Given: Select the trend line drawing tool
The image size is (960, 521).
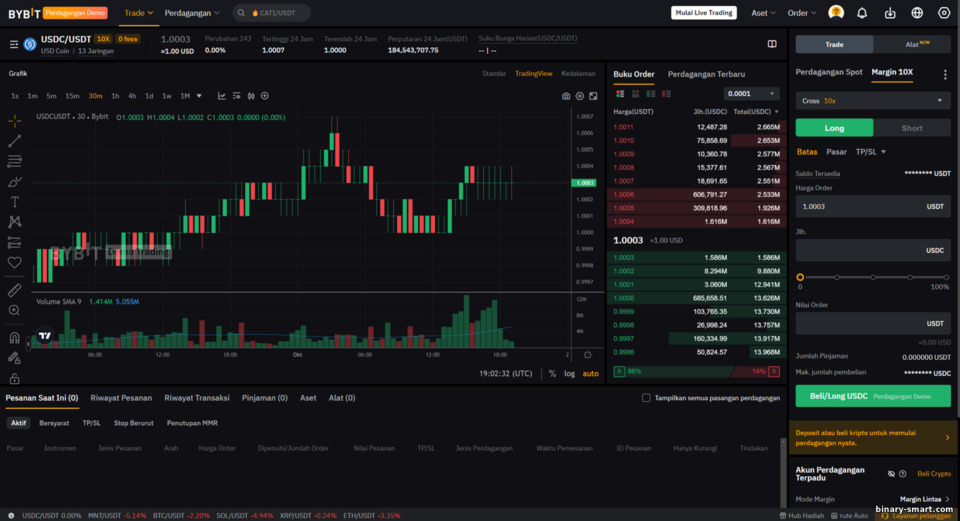Looking at the screenshot, I should point(15,141).
